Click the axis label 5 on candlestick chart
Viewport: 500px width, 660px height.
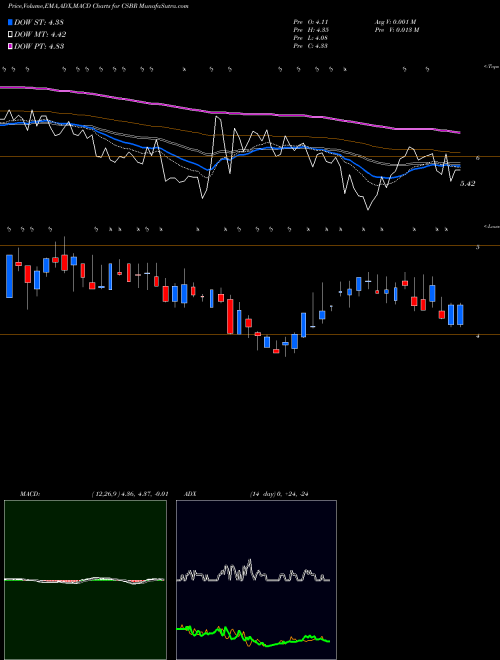click(477, 247)
